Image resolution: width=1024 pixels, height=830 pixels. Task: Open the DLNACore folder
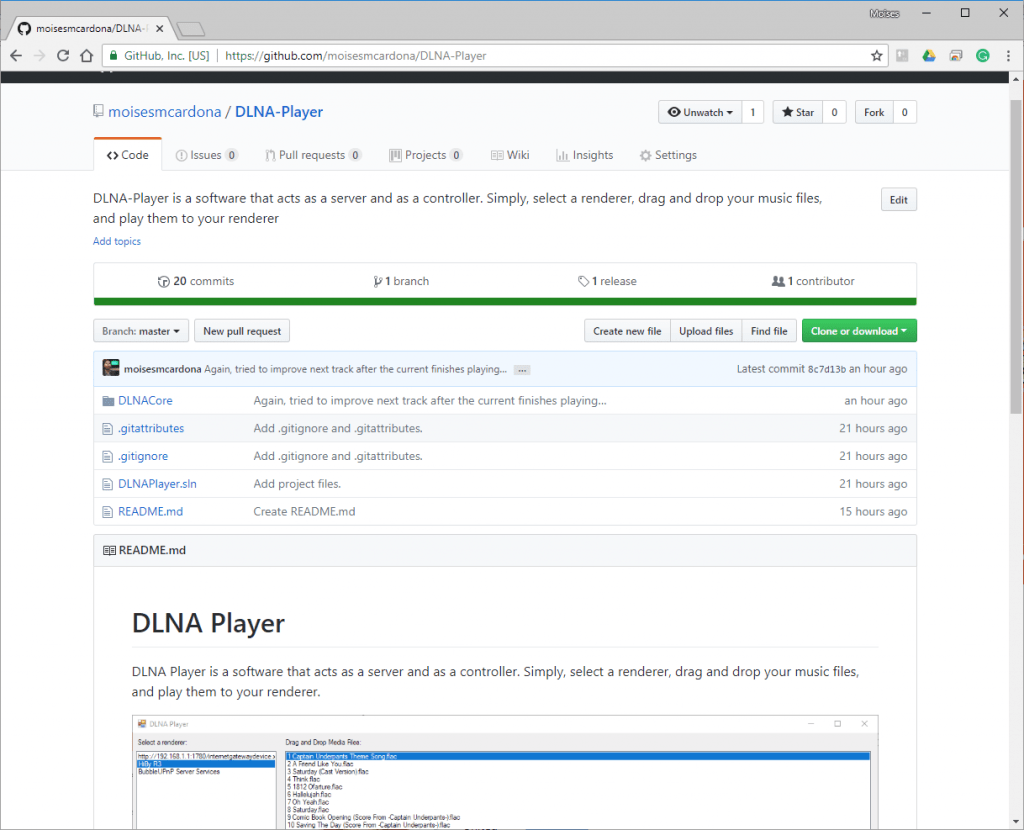[146, 401]
